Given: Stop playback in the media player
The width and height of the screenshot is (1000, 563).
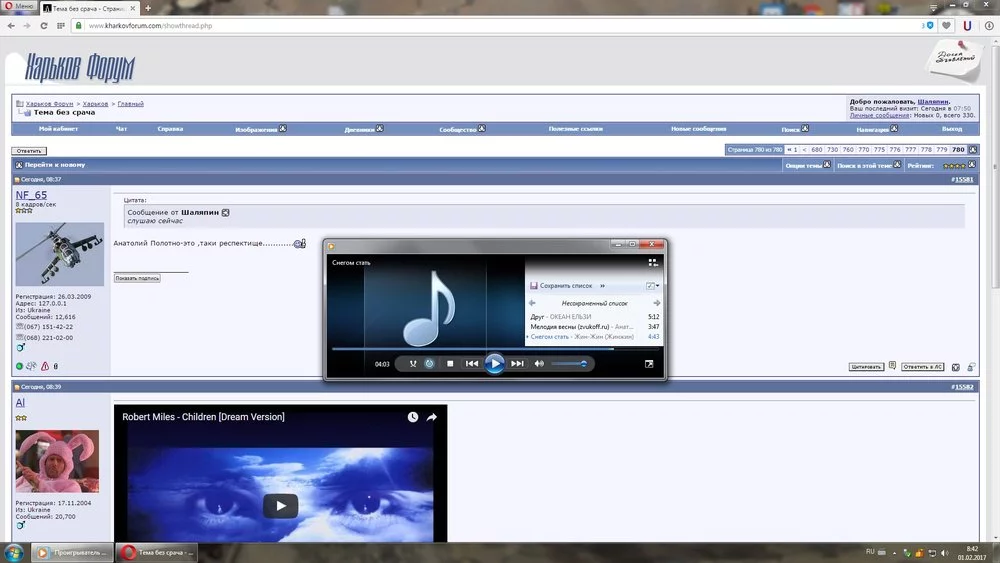Looking at the screenshot, I should [x=450, y=363].
